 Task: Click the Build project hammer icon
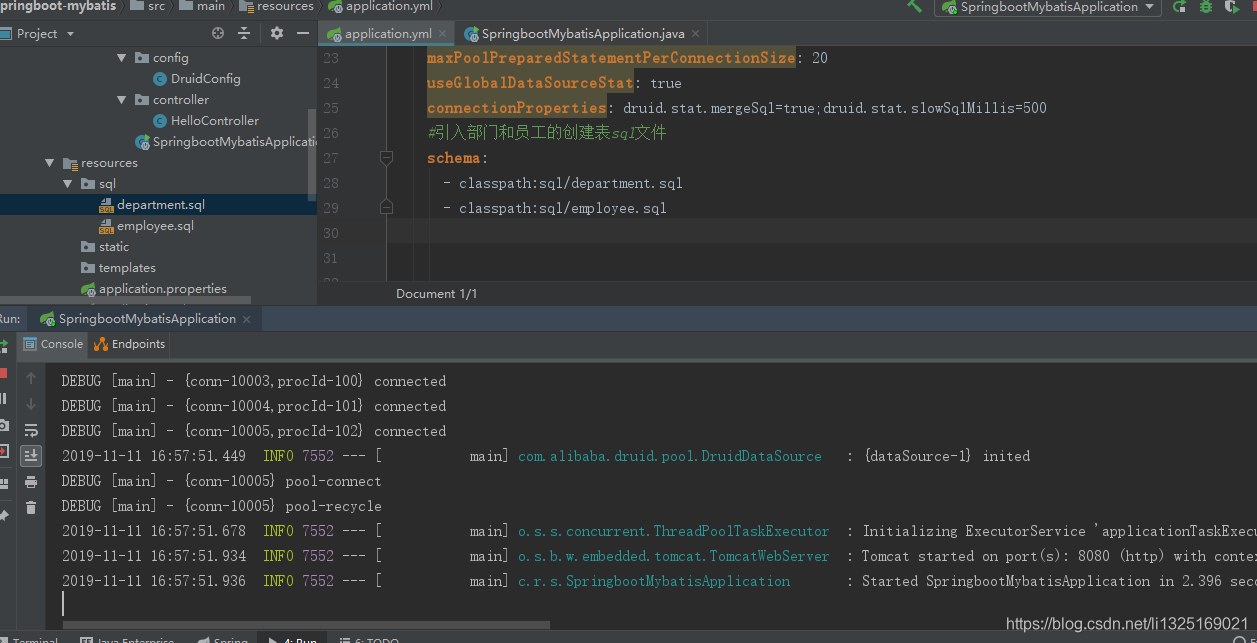pyautogui.click(x=914, y=6)
